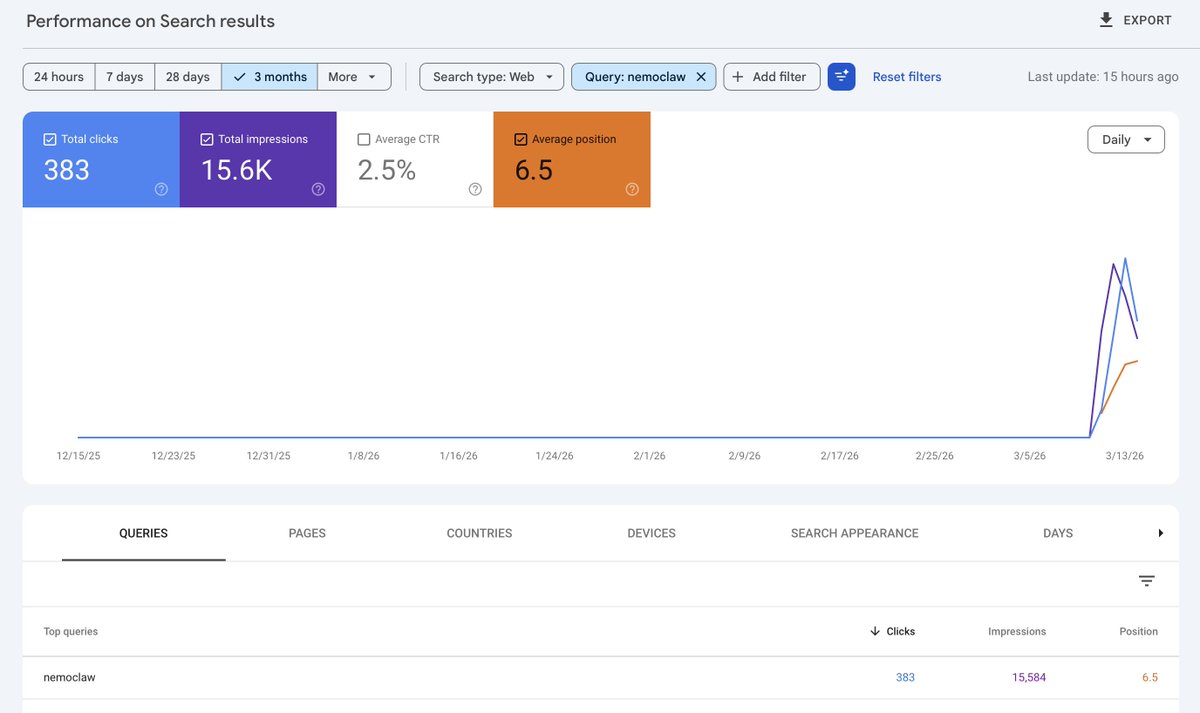Uncheck the Average position checkbox
The image size is (1200, 713).
coord(521,140)
